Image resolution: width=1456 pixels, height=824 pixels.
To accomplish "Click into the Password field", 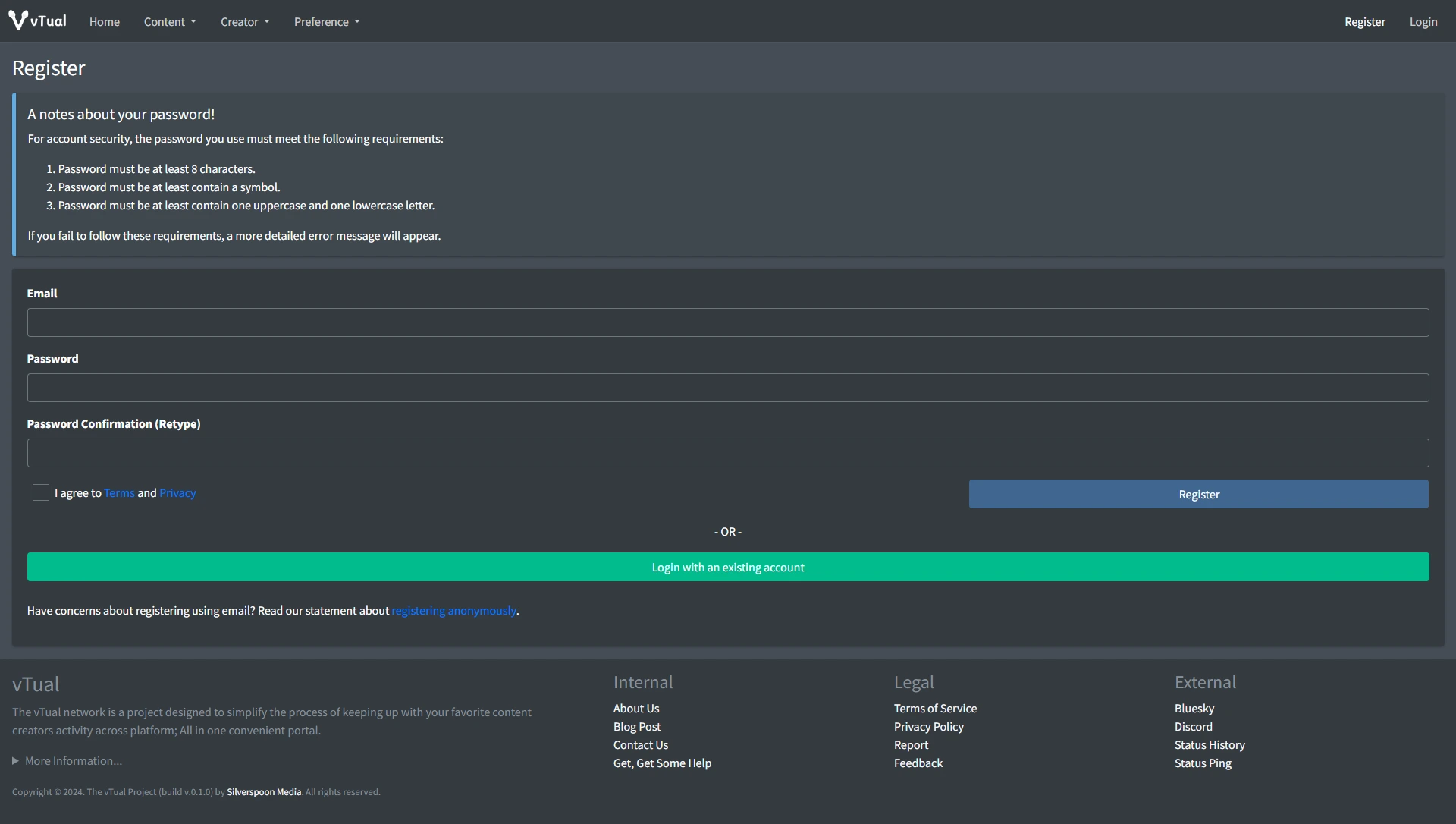I will pos(728,388).
